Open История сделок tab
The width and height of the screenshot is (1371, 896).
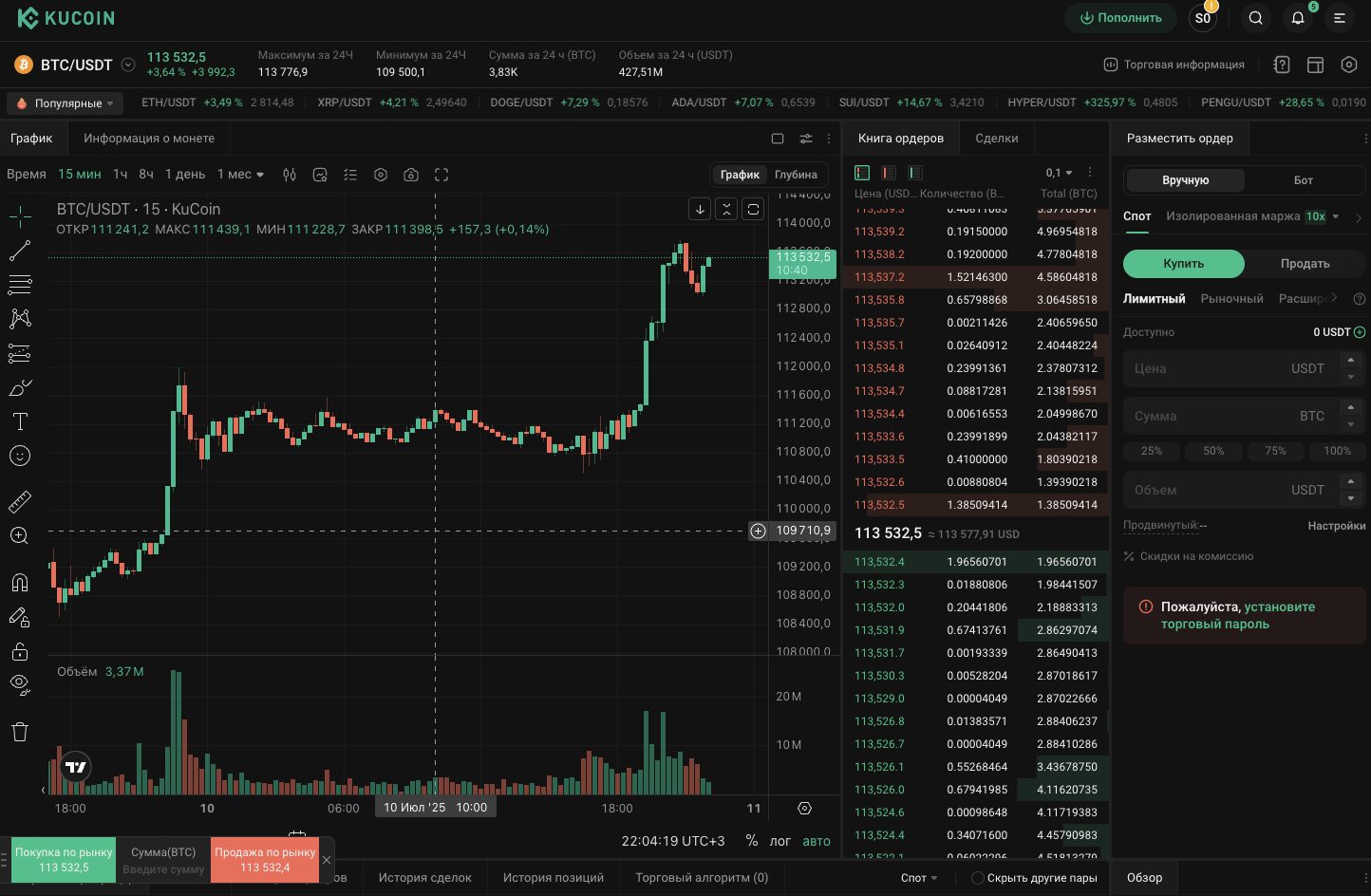pyautogui.click(x=425, y=878)
